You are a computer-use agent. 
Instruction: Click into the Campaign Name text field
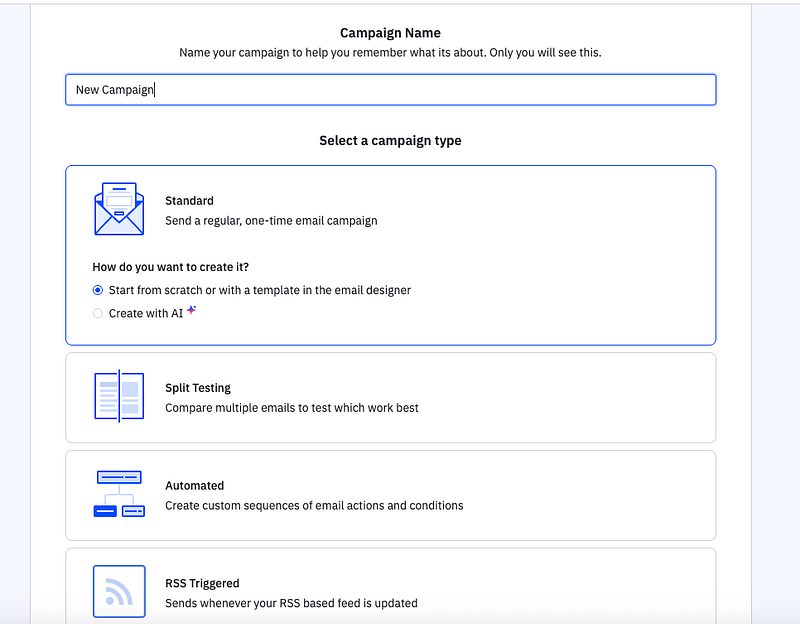pos(391,90)
